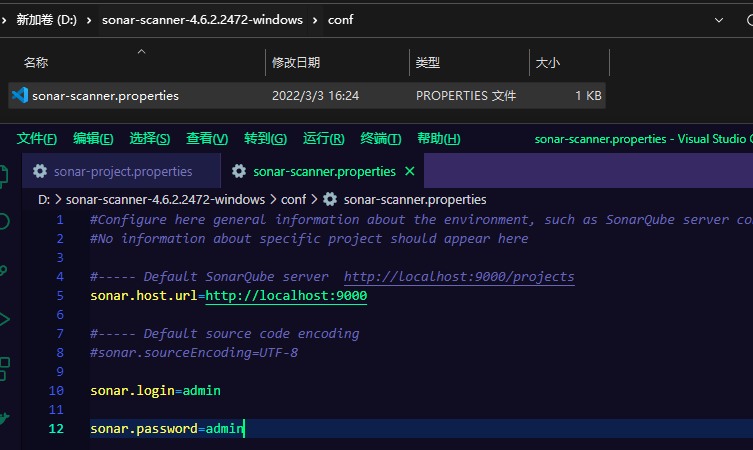Screen dimensions: 753x450
Task: Click sonar-scanner-4.6.2.2472-windows in address bar
Action: (x=202, y=20)
